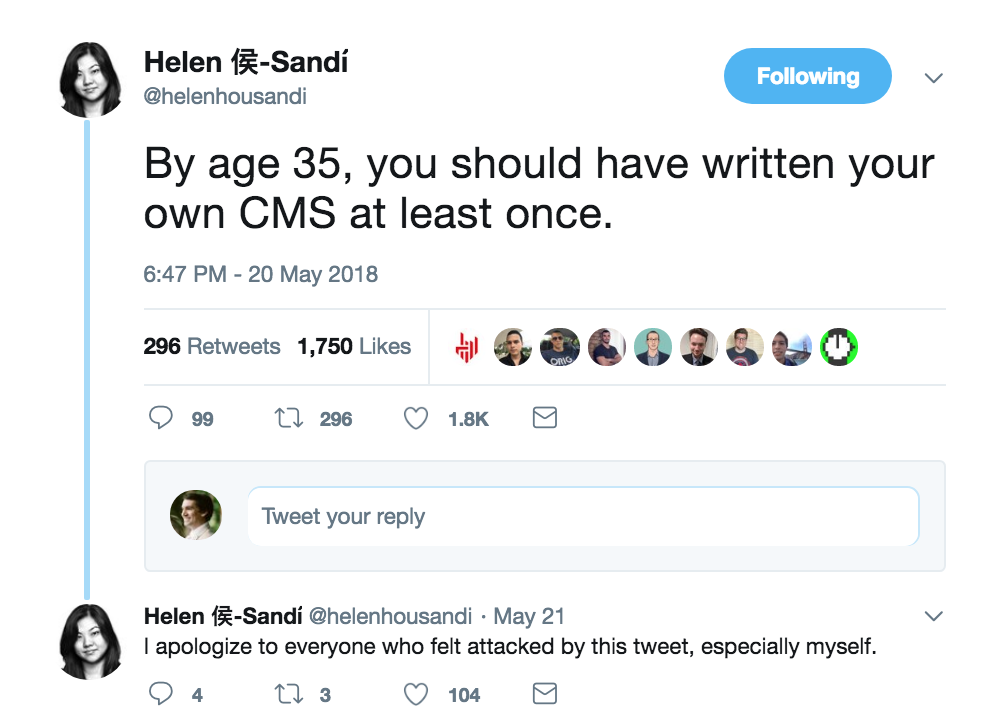The width and height of the screenshot is (1004, 718).
Task: Click the tweet timestamp 6:47 PM - 20 May 2018
Action: [x=261, y=274]
